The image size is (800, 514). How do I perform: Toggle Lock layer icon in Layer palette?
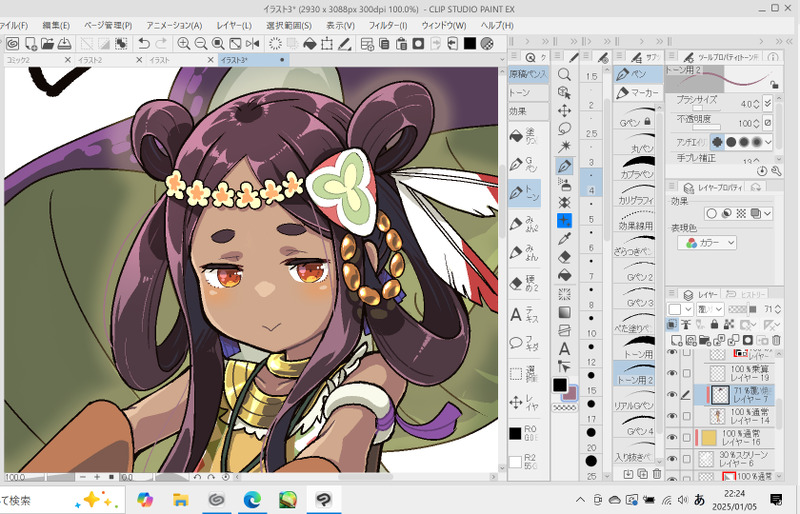714,324
